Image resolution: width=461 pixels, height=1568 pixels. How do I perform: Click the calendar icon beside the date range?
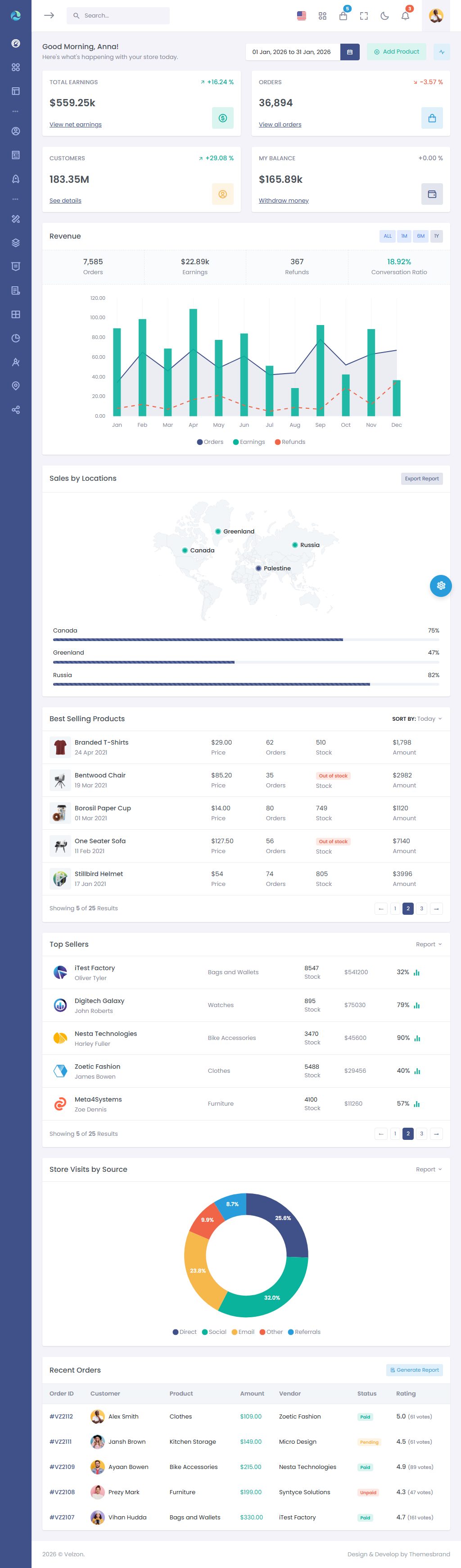pyautogui.click(x=349, y=52)
